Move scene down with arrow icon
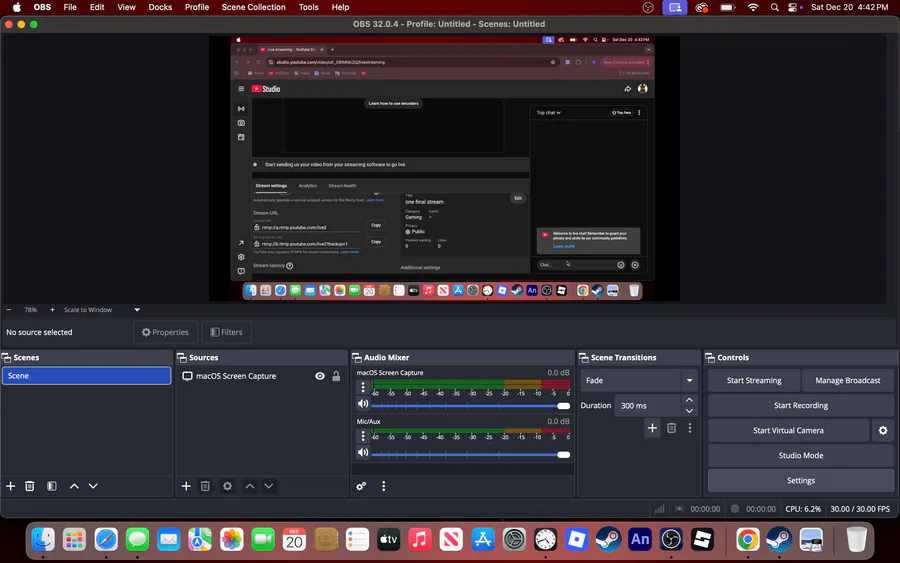Image resolution: width=900 pixels, height=563 pixels. [93, 486]
